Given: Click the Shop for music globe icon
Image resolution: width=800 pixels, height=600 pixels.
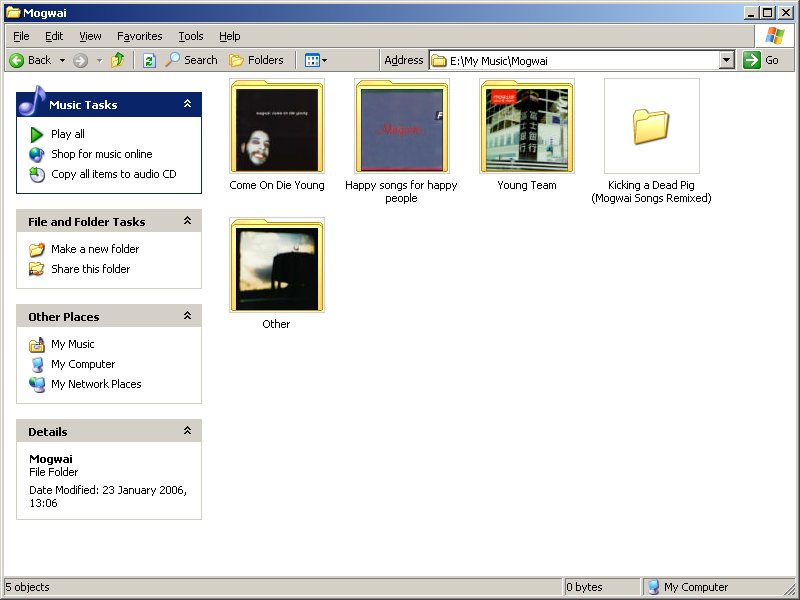Looking at the screenshot, I should [x=37, y=155].
